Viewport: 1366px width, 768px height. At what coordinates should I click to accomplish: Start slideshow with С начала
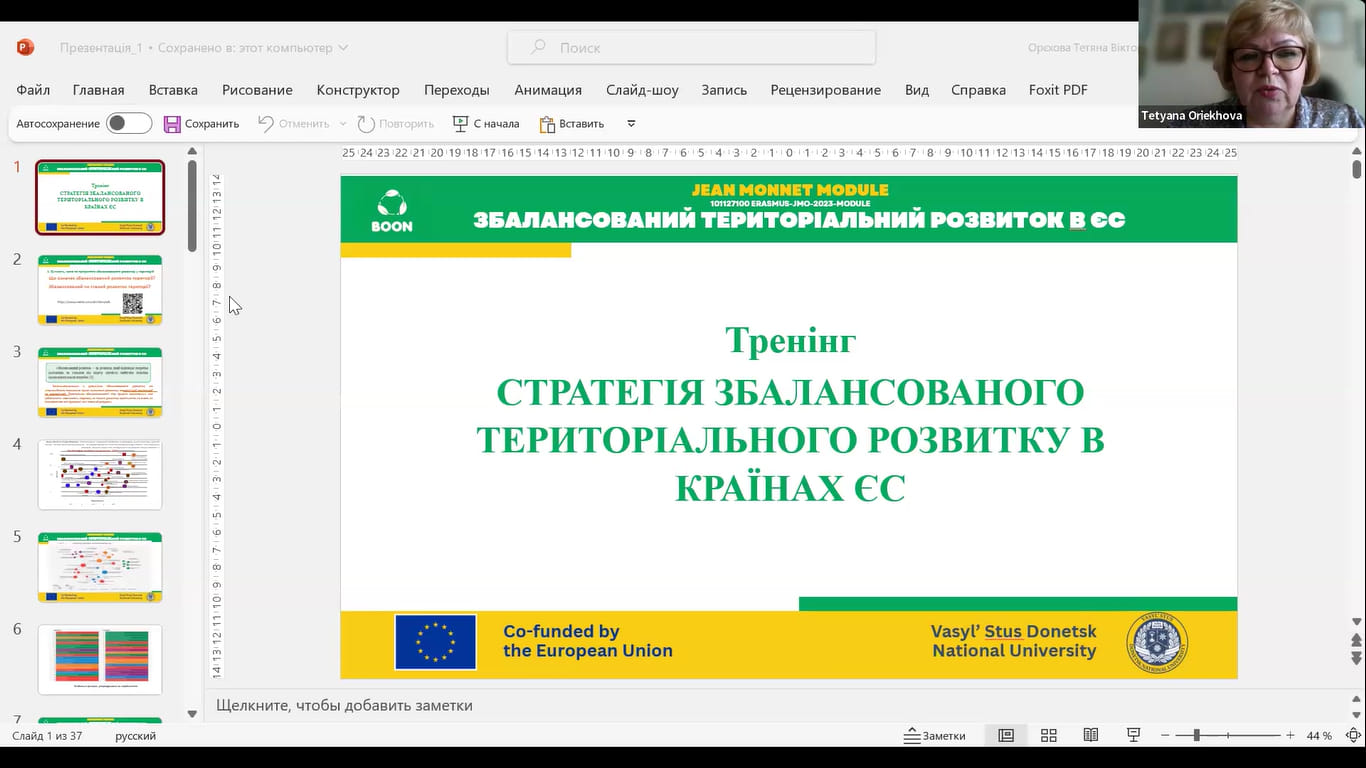coord(486,124)
